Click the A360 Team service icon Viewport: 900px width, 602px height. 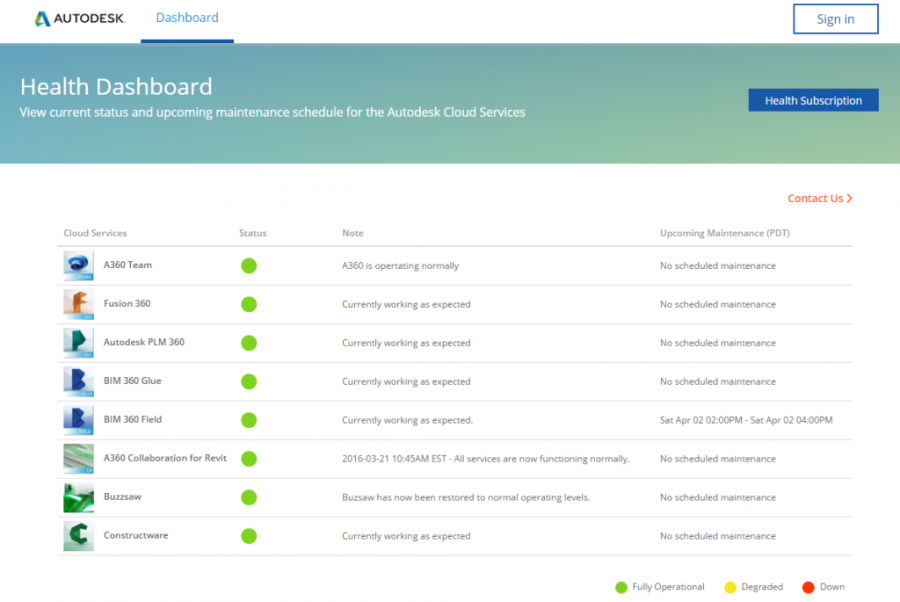click(x=78, y=265)
